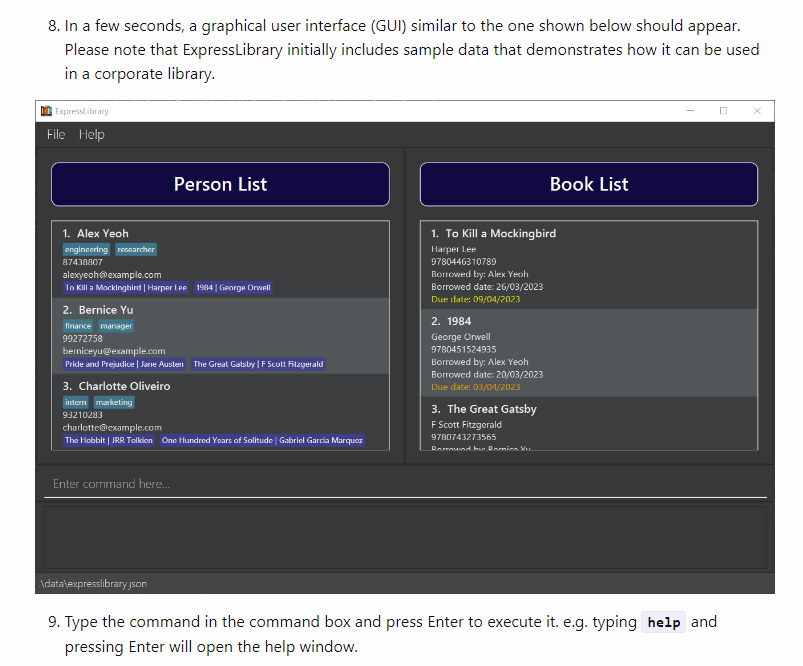Click Borrowed date: 20/03/2023 line

click(487, 374)
